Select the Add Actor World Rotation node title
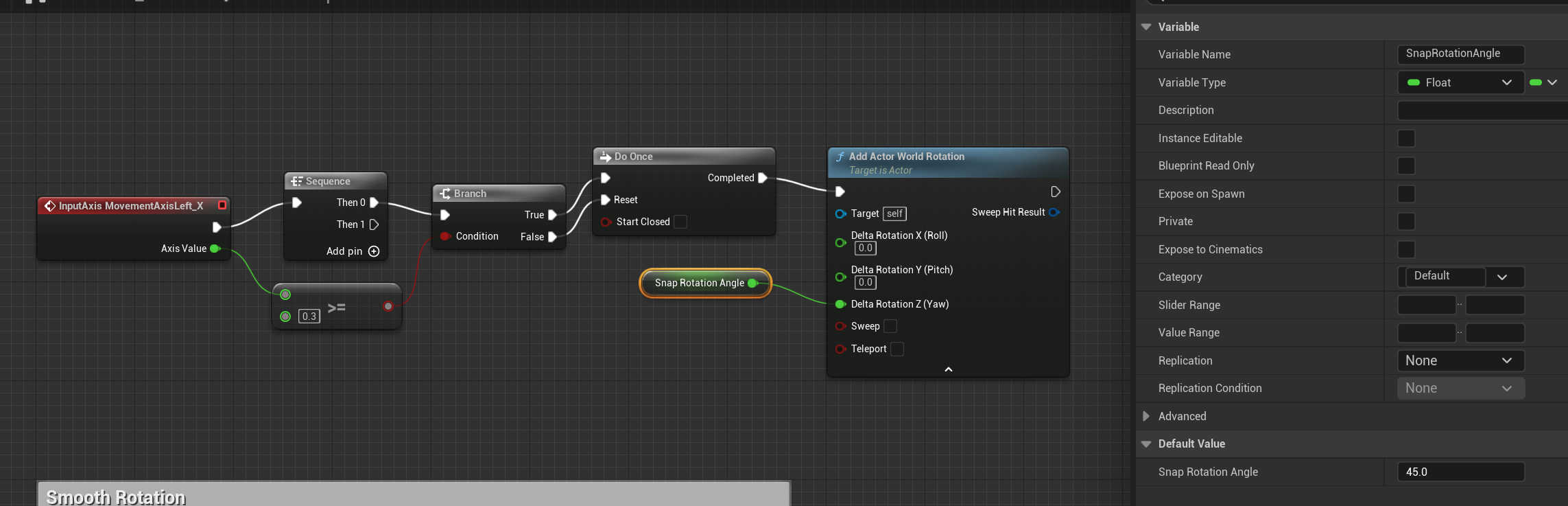Image resolution: width=1568 pixels, height=506 pixels. click(906, 157)
